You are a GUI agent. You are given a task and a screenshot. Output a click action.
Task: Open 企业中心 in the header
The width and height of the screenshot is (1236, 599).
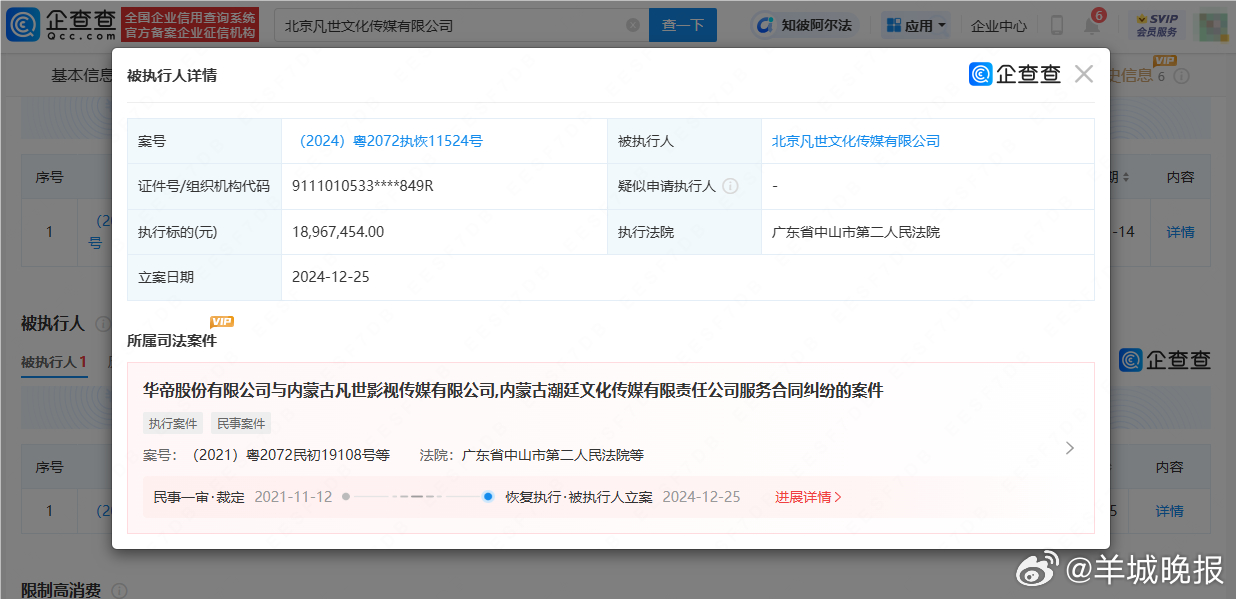pyautogui.click(x=999, y=25)
